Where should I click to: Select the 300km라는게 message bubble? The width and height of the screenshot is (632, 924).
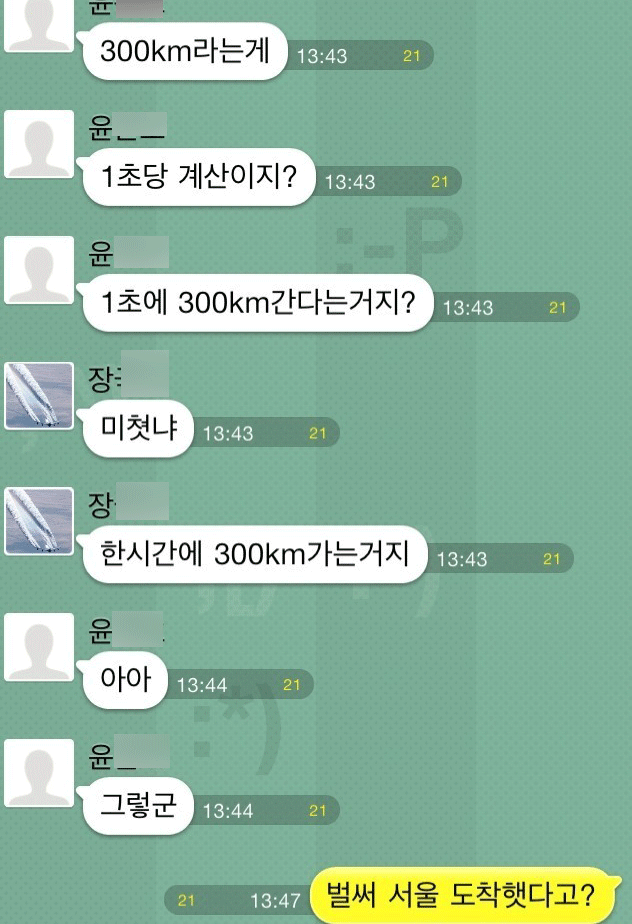coord(185,51)
